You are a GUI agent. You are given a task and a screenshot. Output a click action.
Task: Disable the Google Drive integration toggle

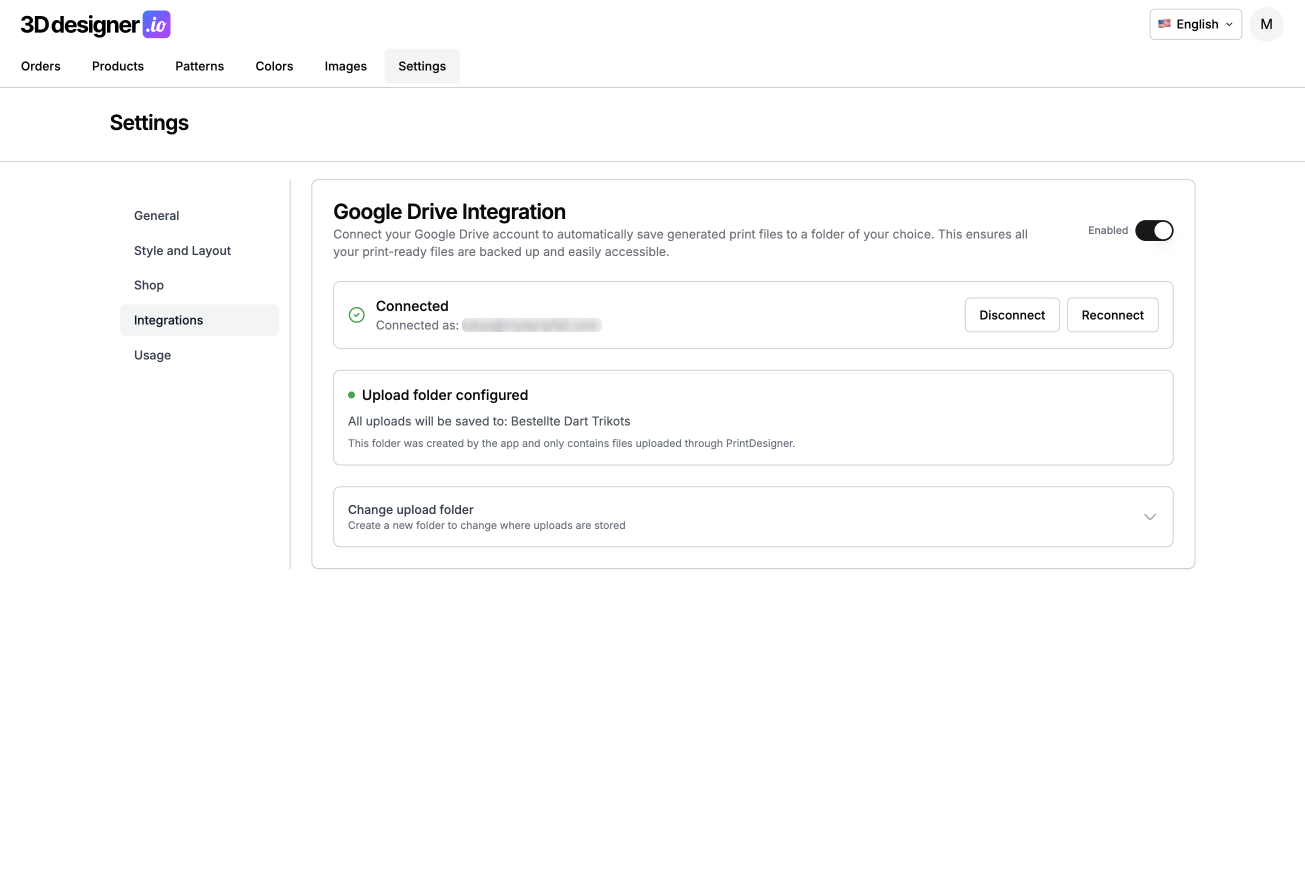pyautogui.click(x=1153, y=231)
